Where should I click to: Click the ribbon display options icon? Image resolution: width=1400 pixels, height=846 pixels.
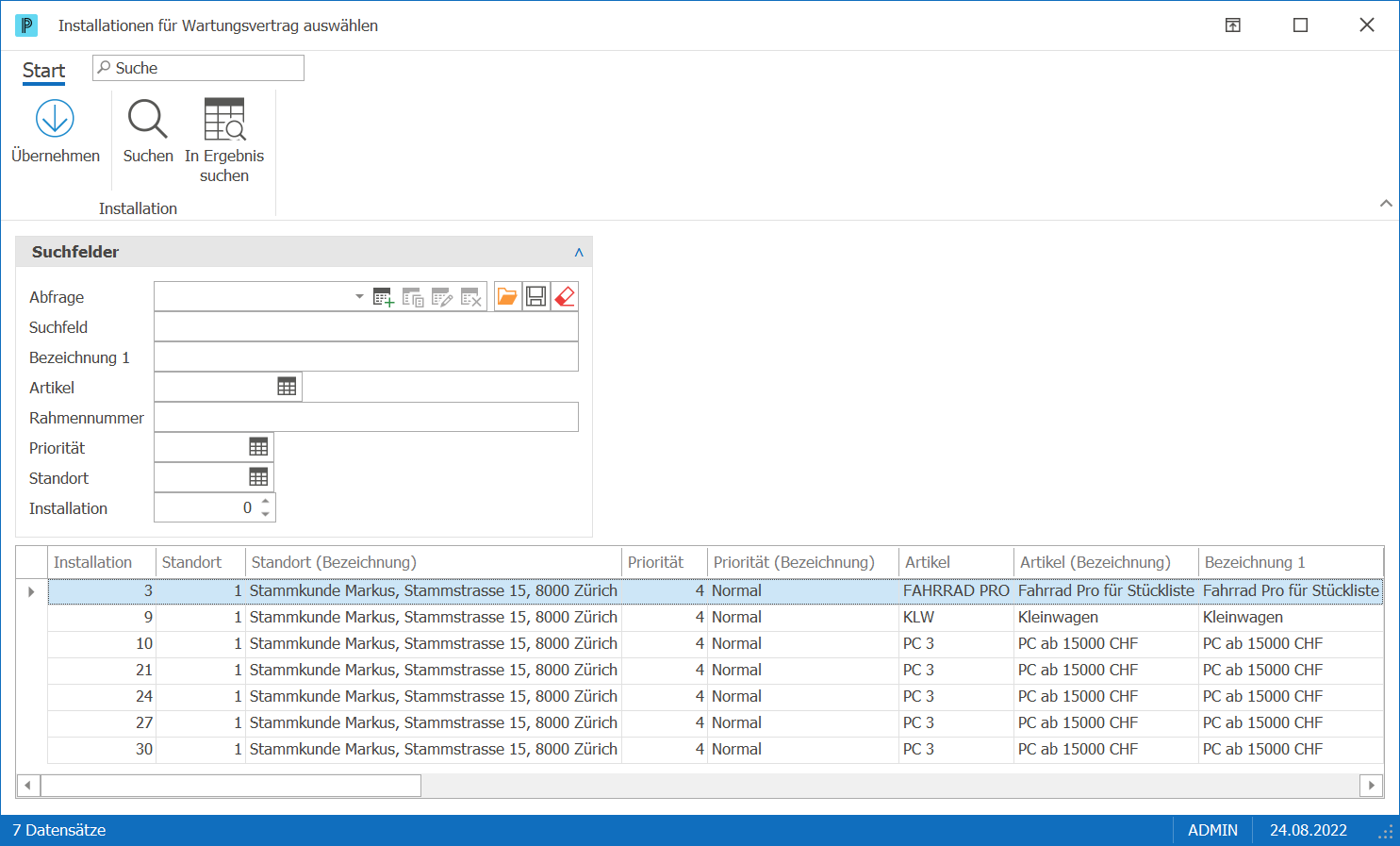pyautogui.click(x=1233, y=25)
